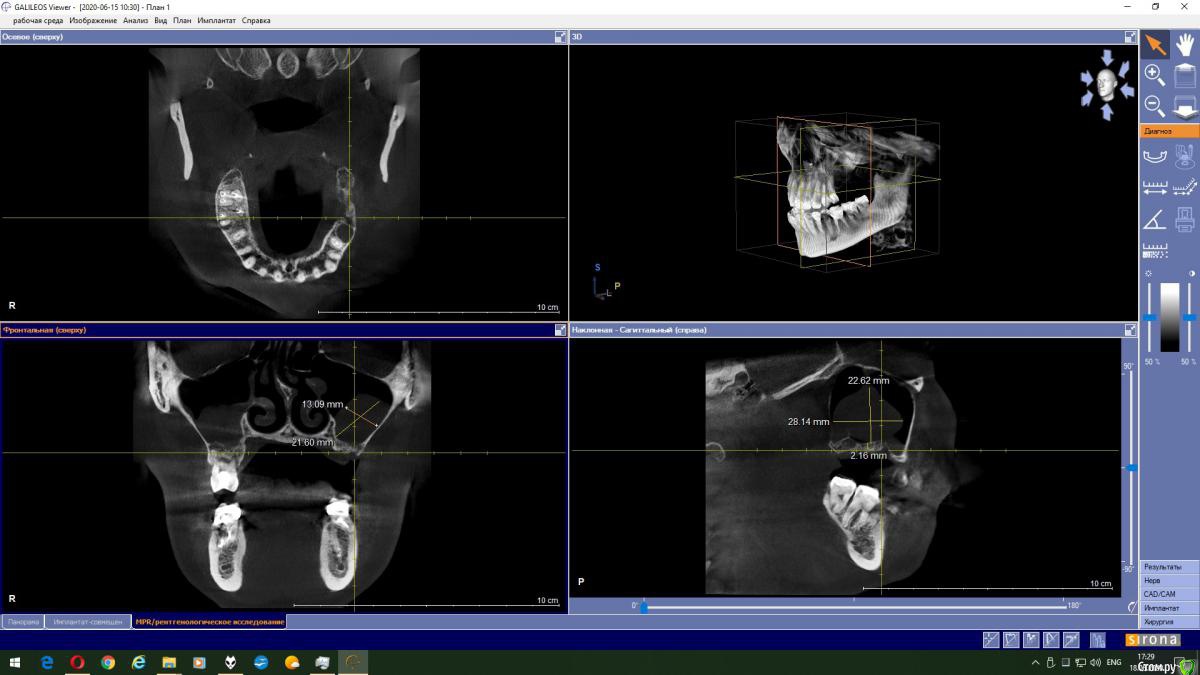Activate the hand pan tool
This screenshot has height=675, width=1200.
tap(1185, 45)
